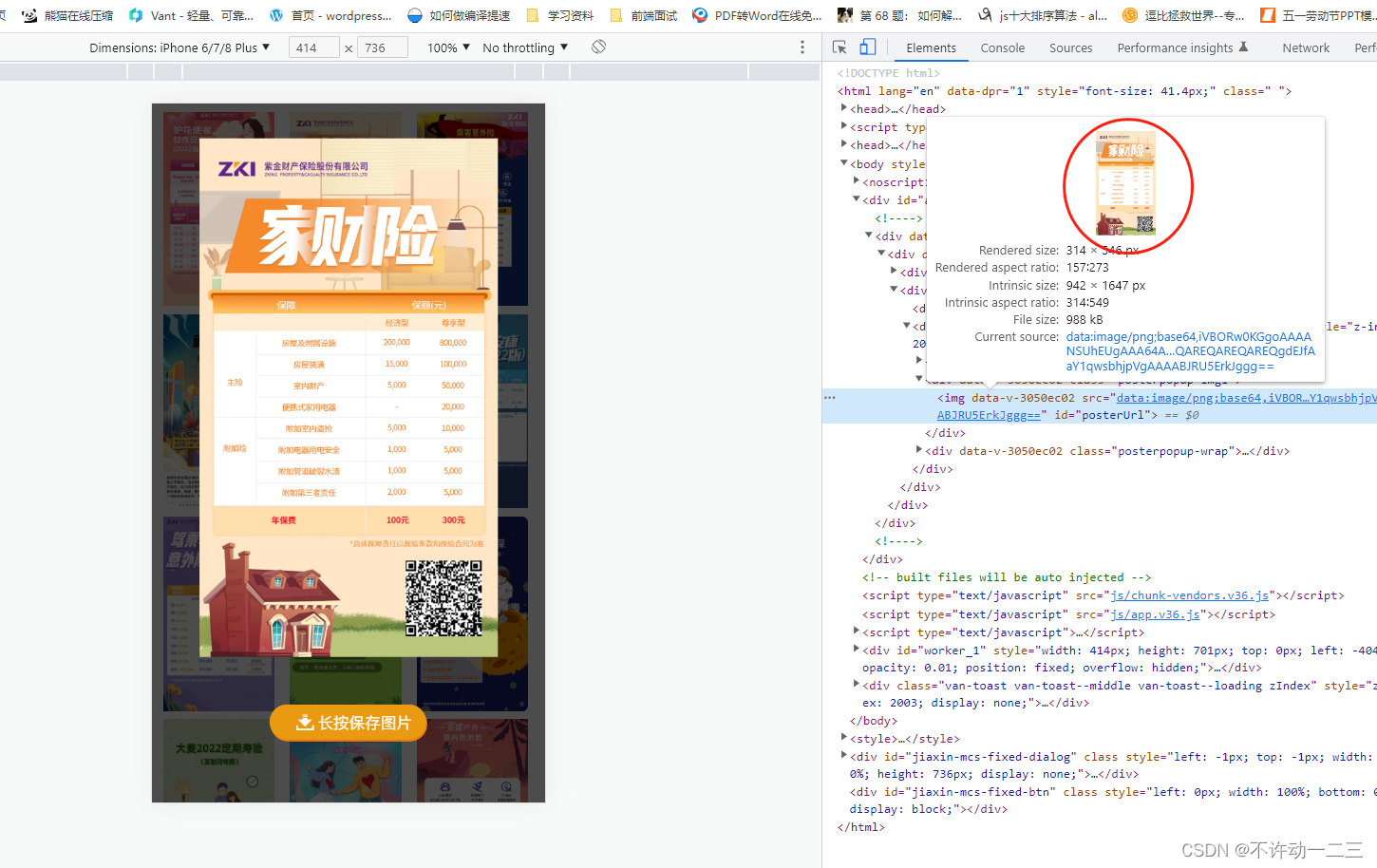The width and height of the screenshot is (1377, 868).
Task: Edit the width field showing 414
Action: click(314, 47)
